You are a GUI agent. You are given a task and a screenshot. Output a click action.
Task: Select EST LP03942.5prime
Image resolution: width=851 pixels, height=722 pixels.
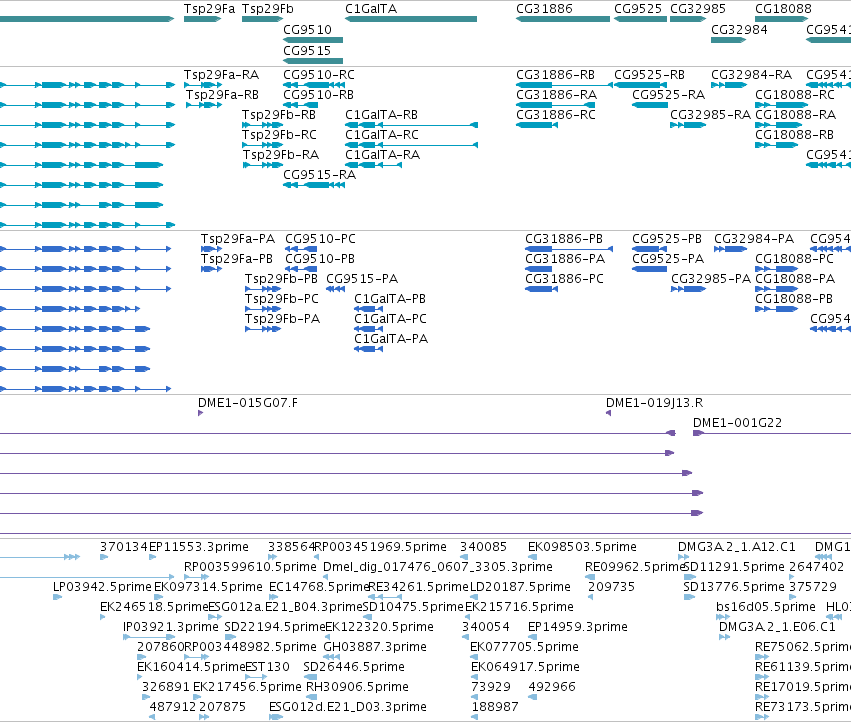102,587
